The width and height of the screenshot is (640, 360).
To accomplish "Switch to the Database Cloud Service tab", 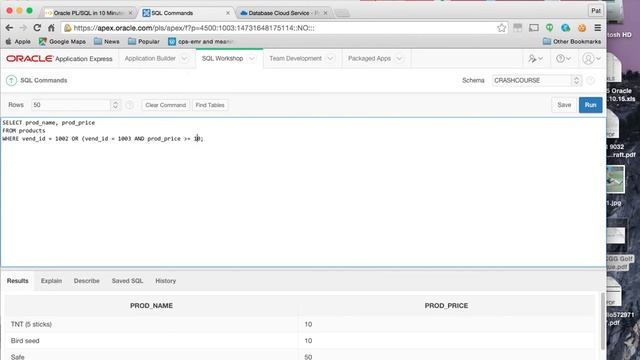I will [283, 13].
